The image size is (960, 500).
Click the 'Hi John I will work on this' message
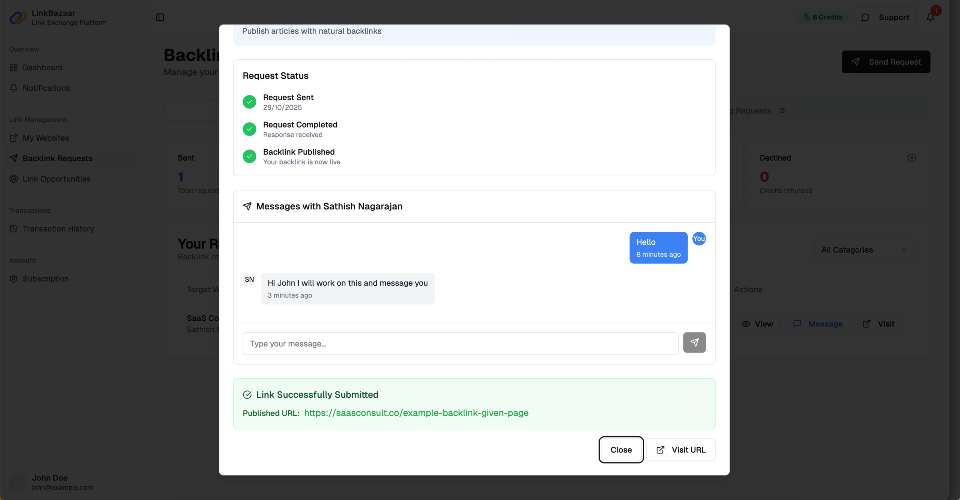348,288
